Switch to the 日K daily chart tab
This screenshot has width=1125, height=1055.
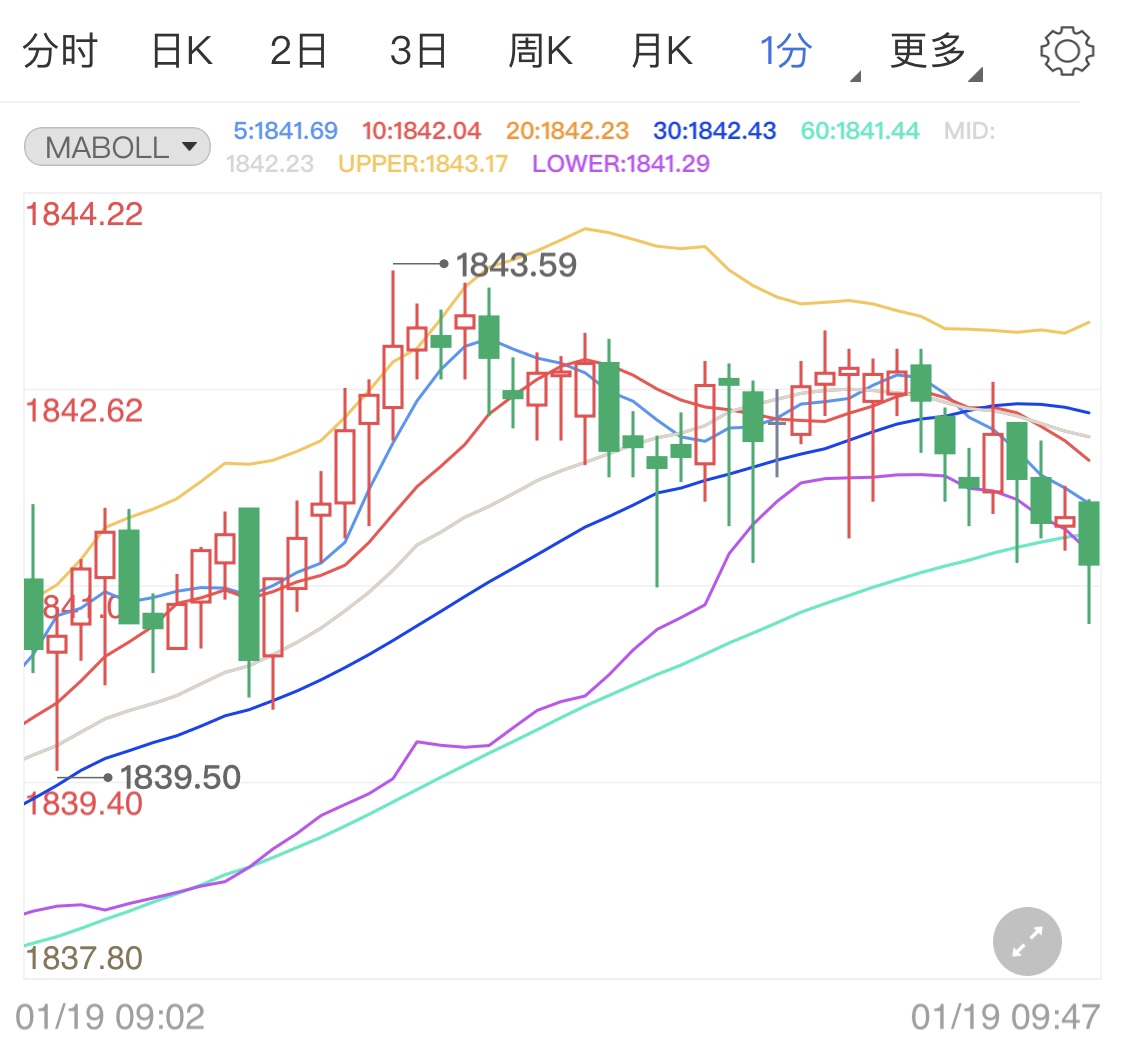point(180,49)
